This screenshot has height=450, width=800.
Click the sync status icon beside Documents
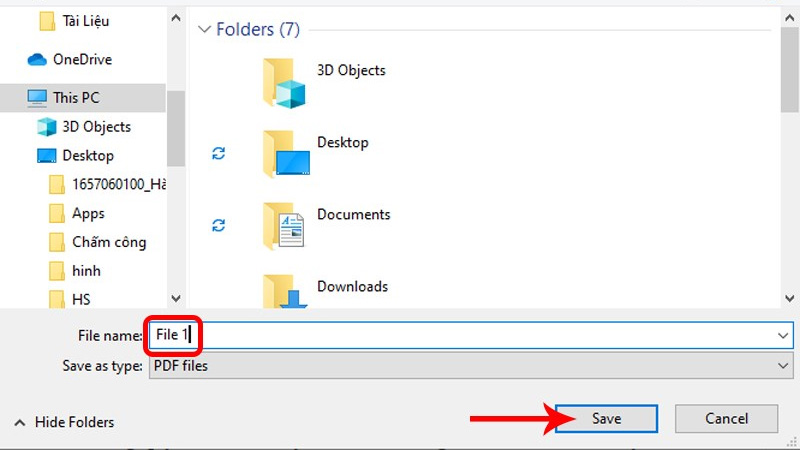click(x=218, y=225)
